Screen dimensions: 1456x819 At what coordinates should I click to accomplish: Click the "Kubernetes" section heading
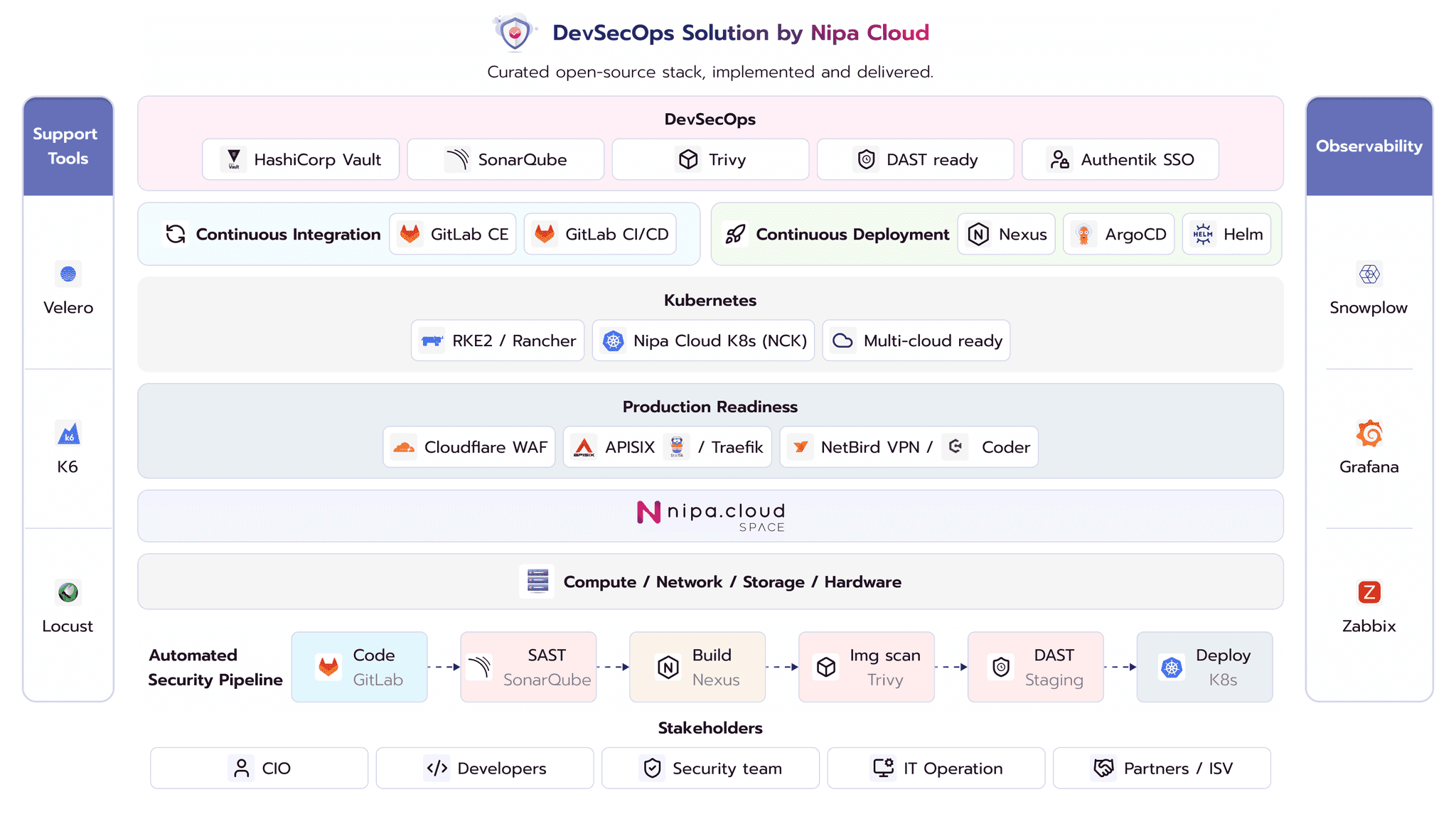(x=710, y=300)
